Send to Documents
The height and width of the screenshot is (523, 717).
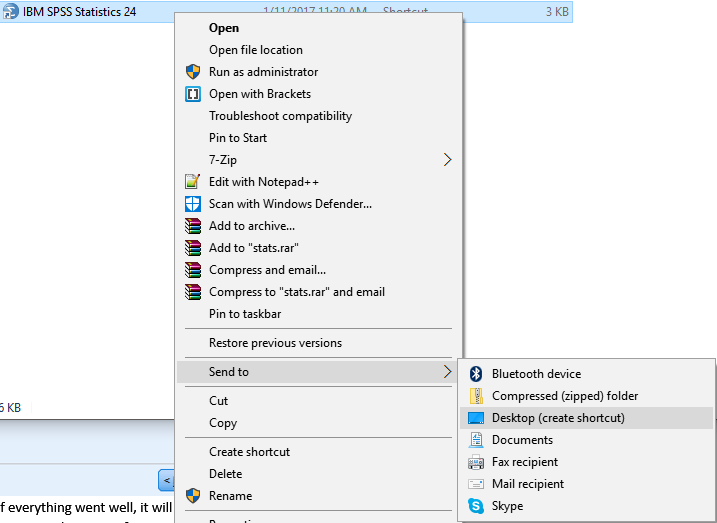coord(586,440)
